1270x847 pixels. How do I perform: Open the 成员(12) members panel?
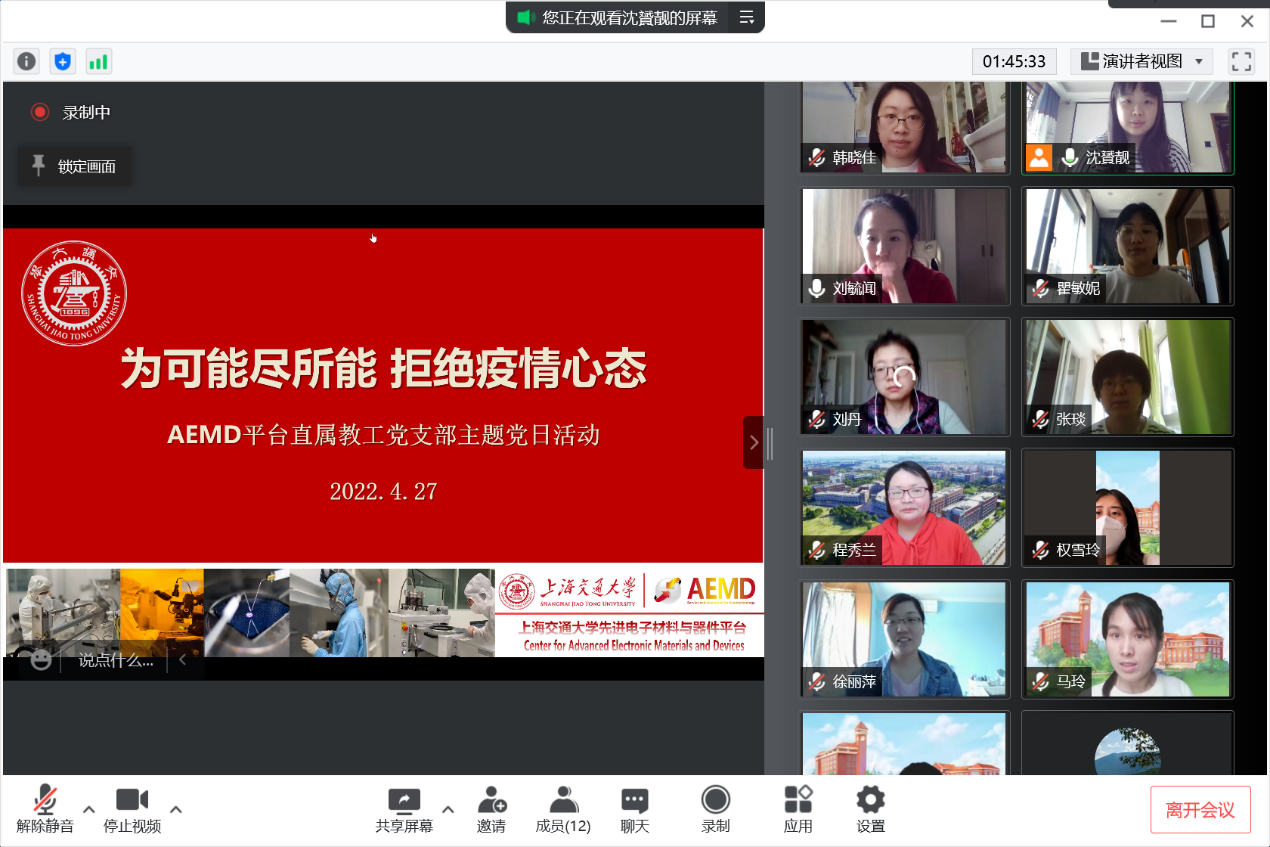[563, 809]
